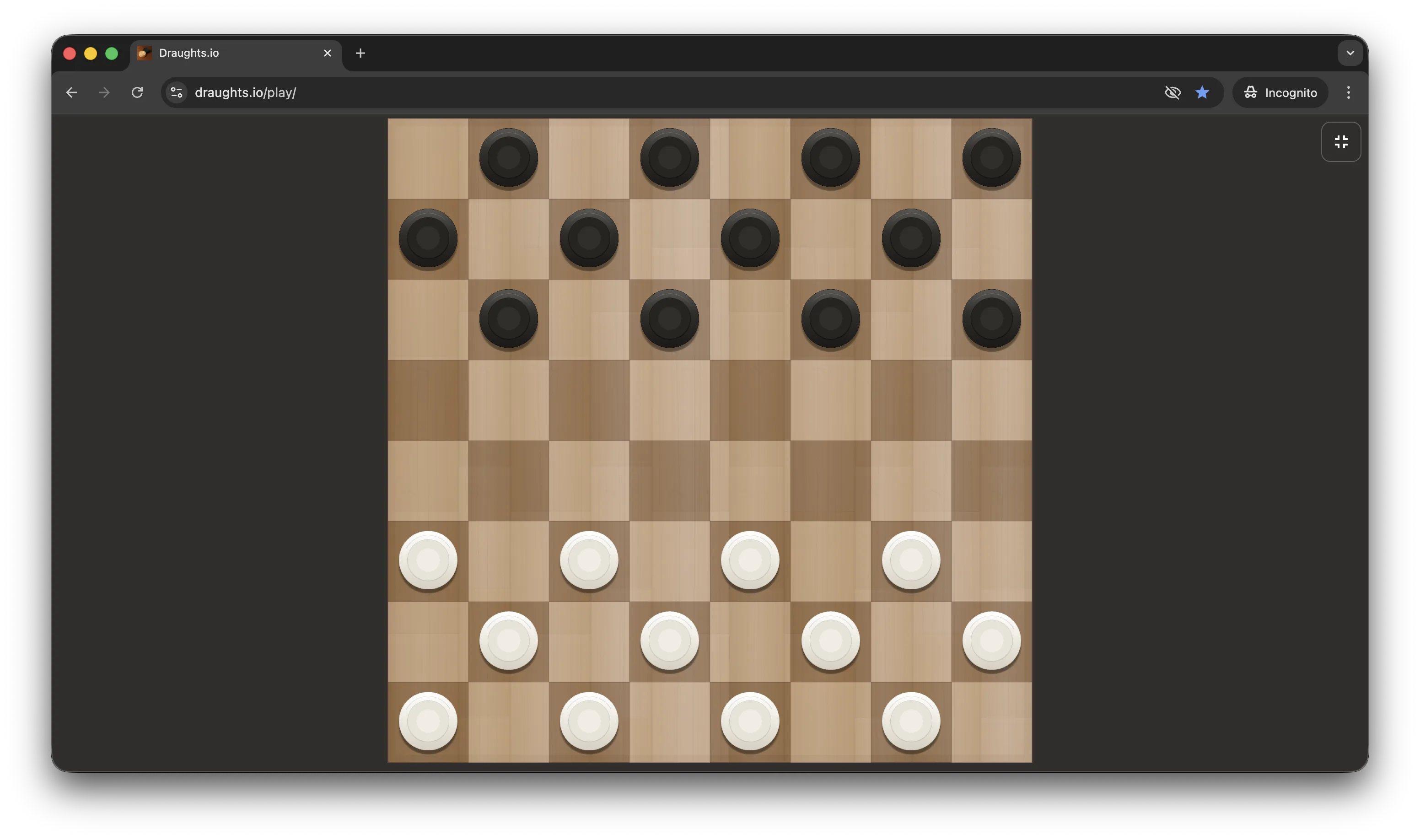1420x840 pixels.
Task: Click the Draughts.io favicon on the tab
Action: 143,53
